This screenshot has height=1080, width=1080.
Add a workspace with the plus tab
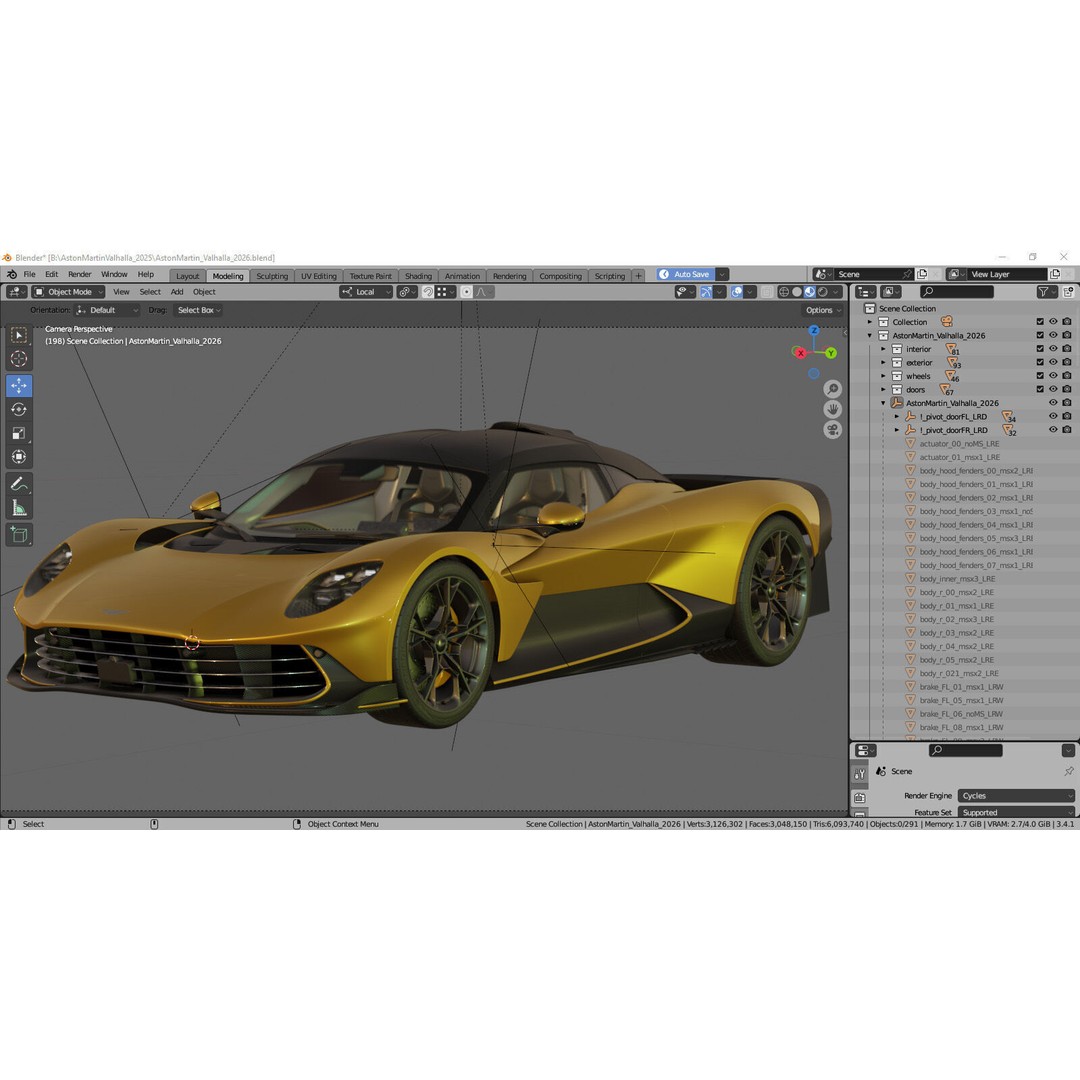[x=638, y=276]
